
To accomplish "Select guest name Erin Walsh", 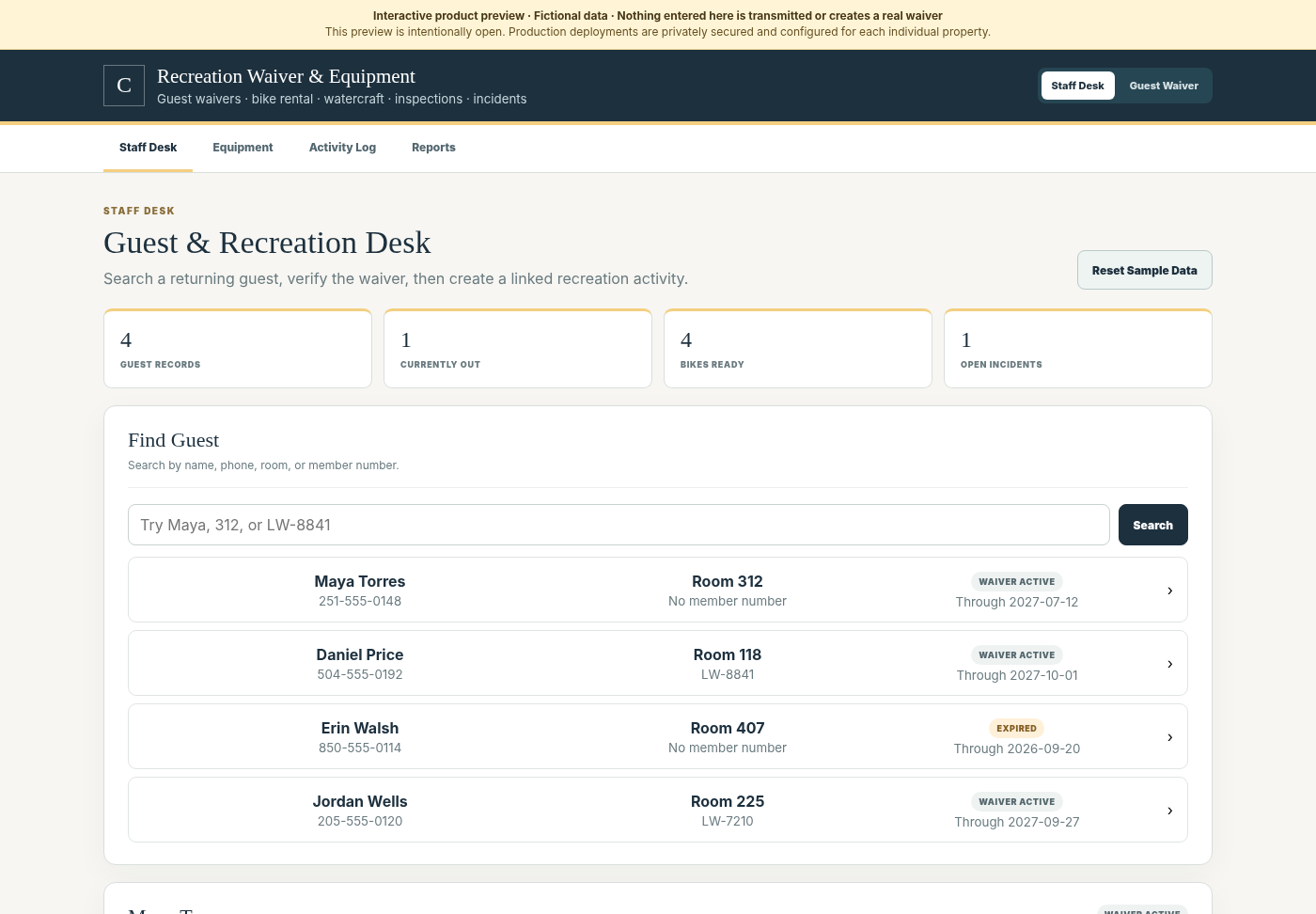I will [x=360, y=728].
